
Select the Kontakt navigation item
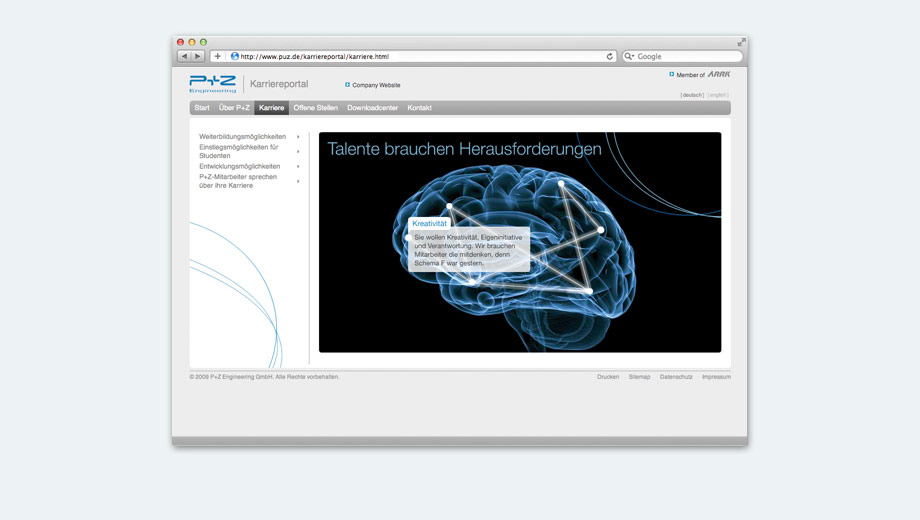pyautogui.click(x=420, y=108)
